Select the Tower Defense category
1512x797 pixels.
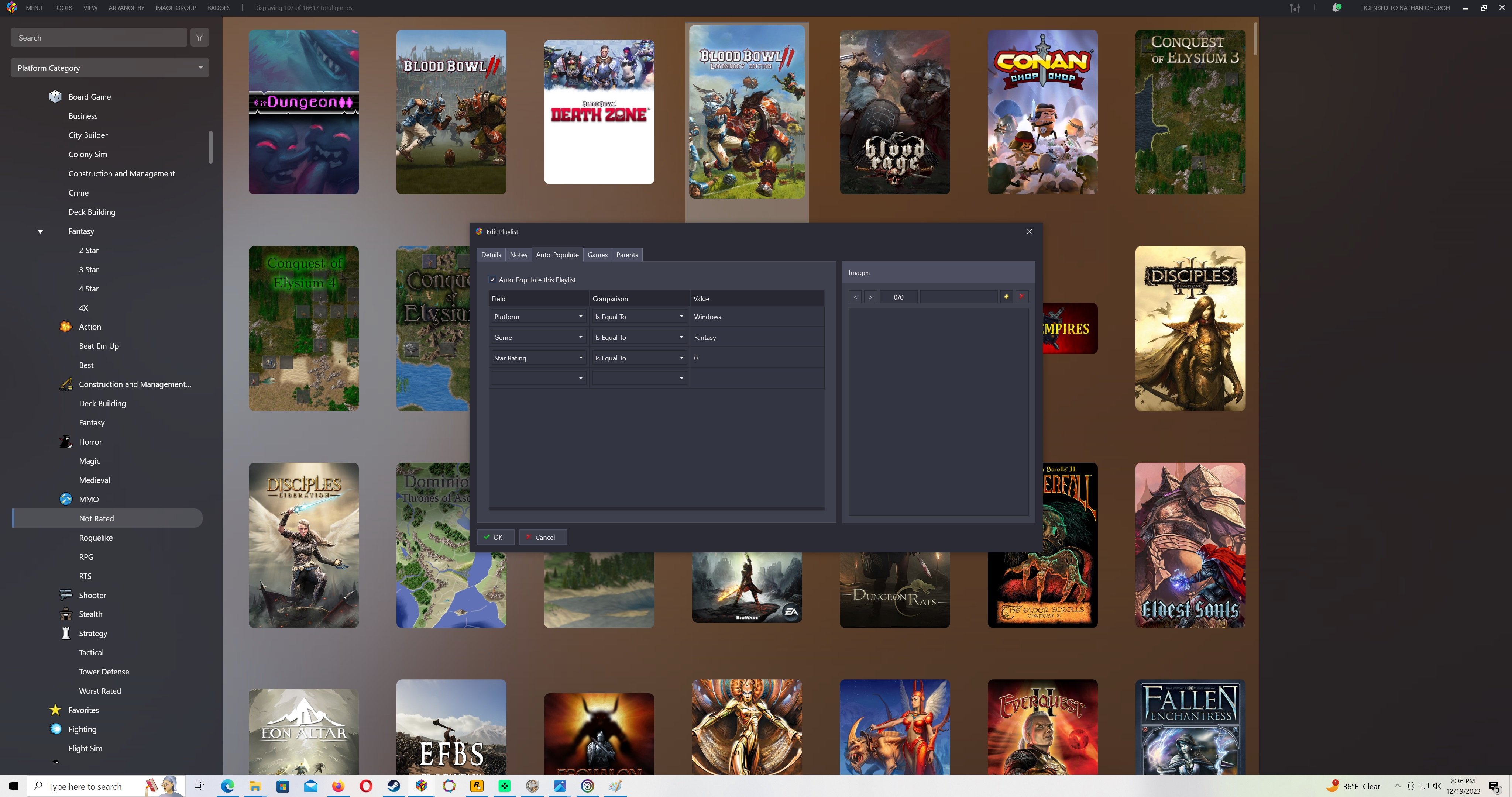(x=104, y=672)
